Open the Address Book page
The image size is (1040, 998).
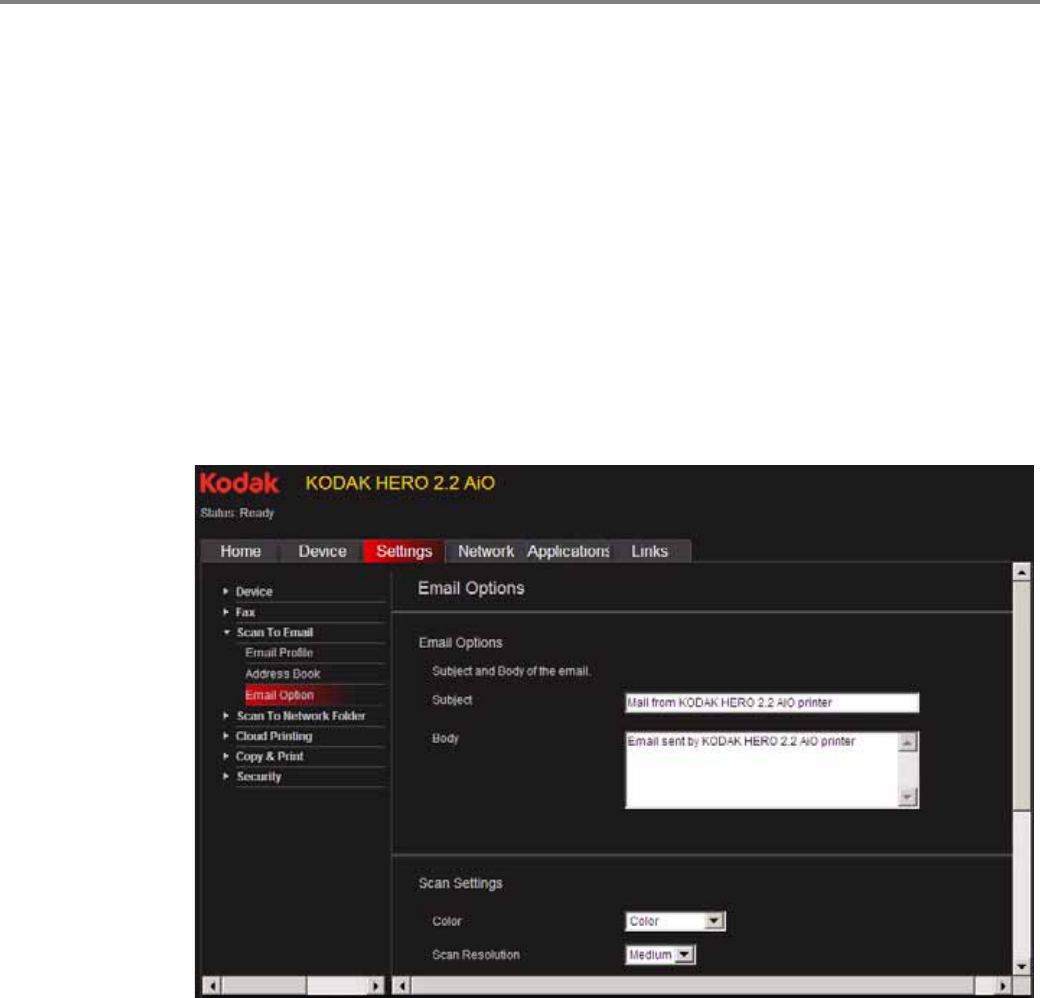coord(283,674)
